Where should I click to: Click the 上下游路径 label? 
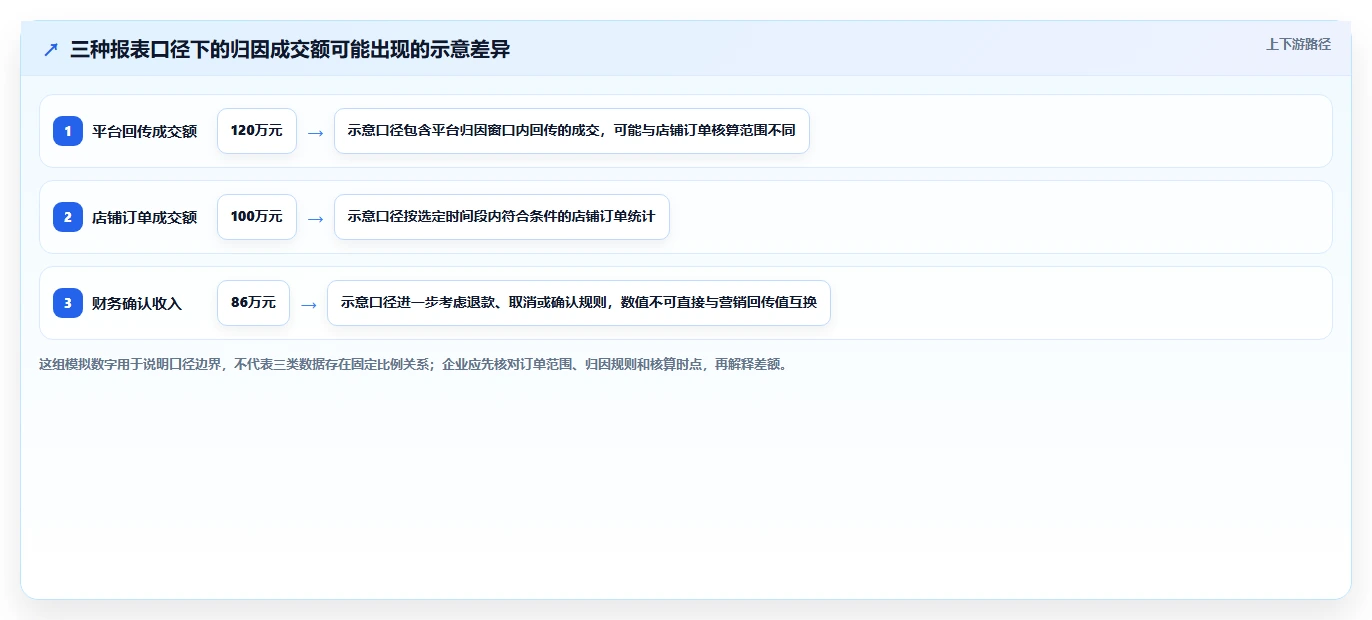tap(1298, 44)
